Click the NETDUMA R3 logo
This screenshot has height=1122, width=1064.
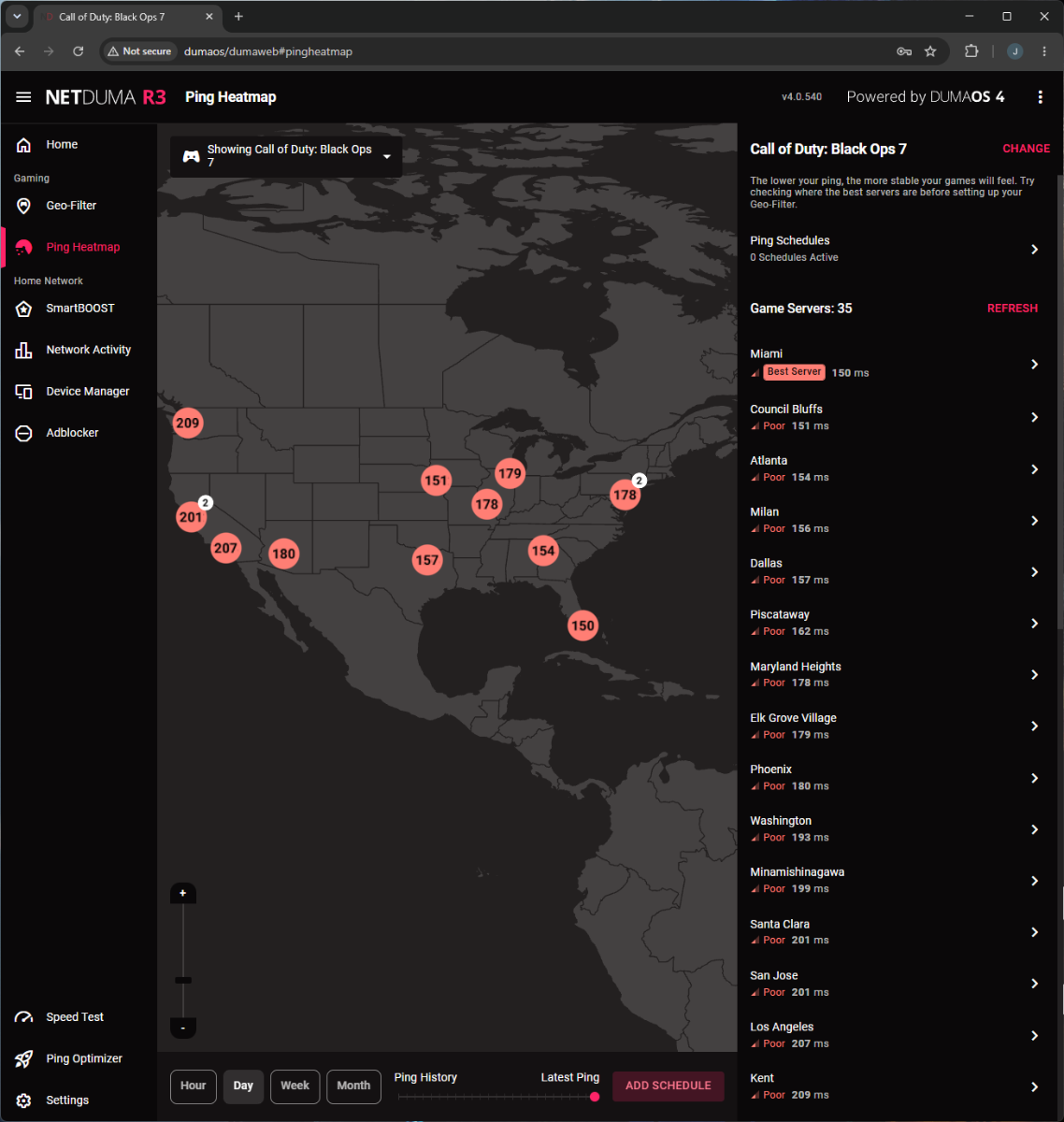point(106,97)
